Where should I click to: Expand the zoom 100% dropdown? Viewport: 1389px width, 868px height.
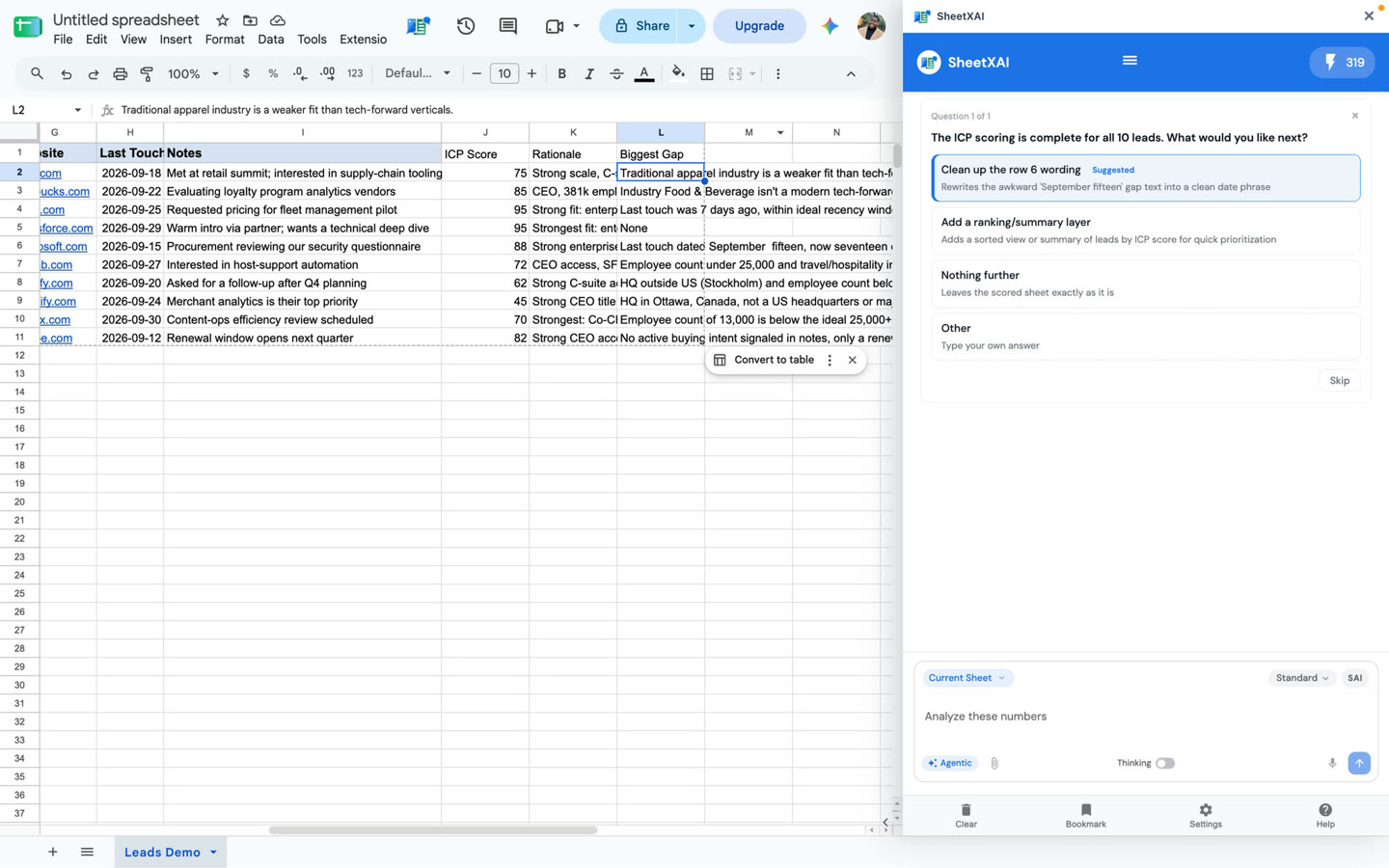coord(193,74)
